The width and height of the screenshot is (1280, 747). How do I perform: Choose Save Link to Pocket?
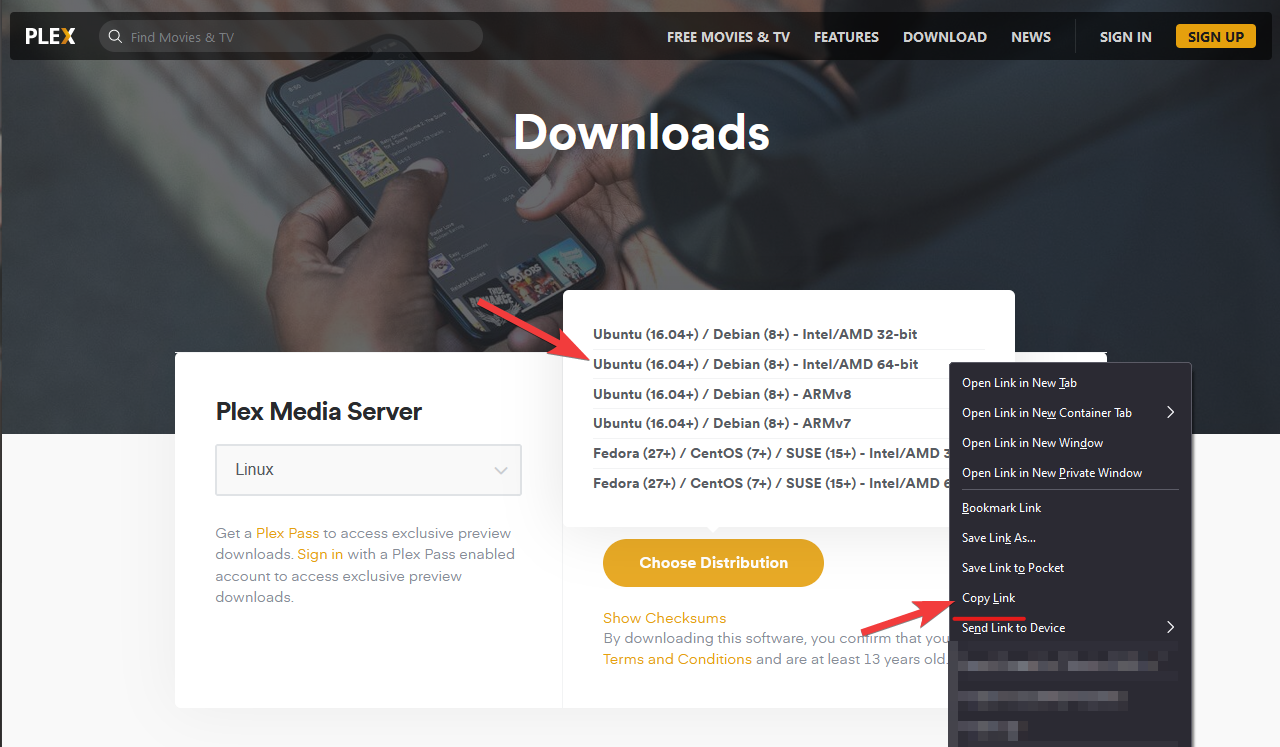coord(1070,568)
